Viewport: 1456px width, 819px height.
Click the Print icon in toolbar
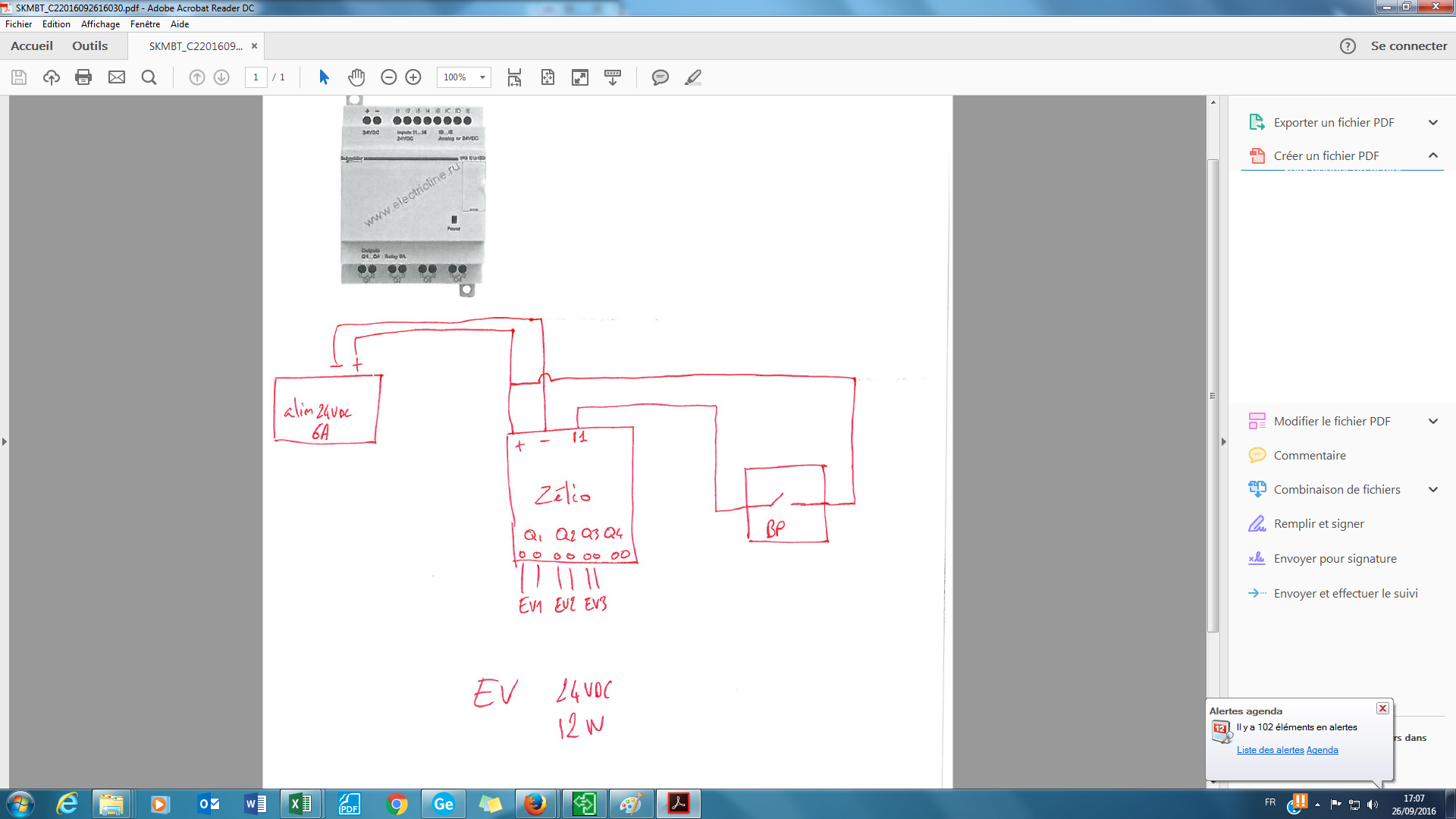83,77
